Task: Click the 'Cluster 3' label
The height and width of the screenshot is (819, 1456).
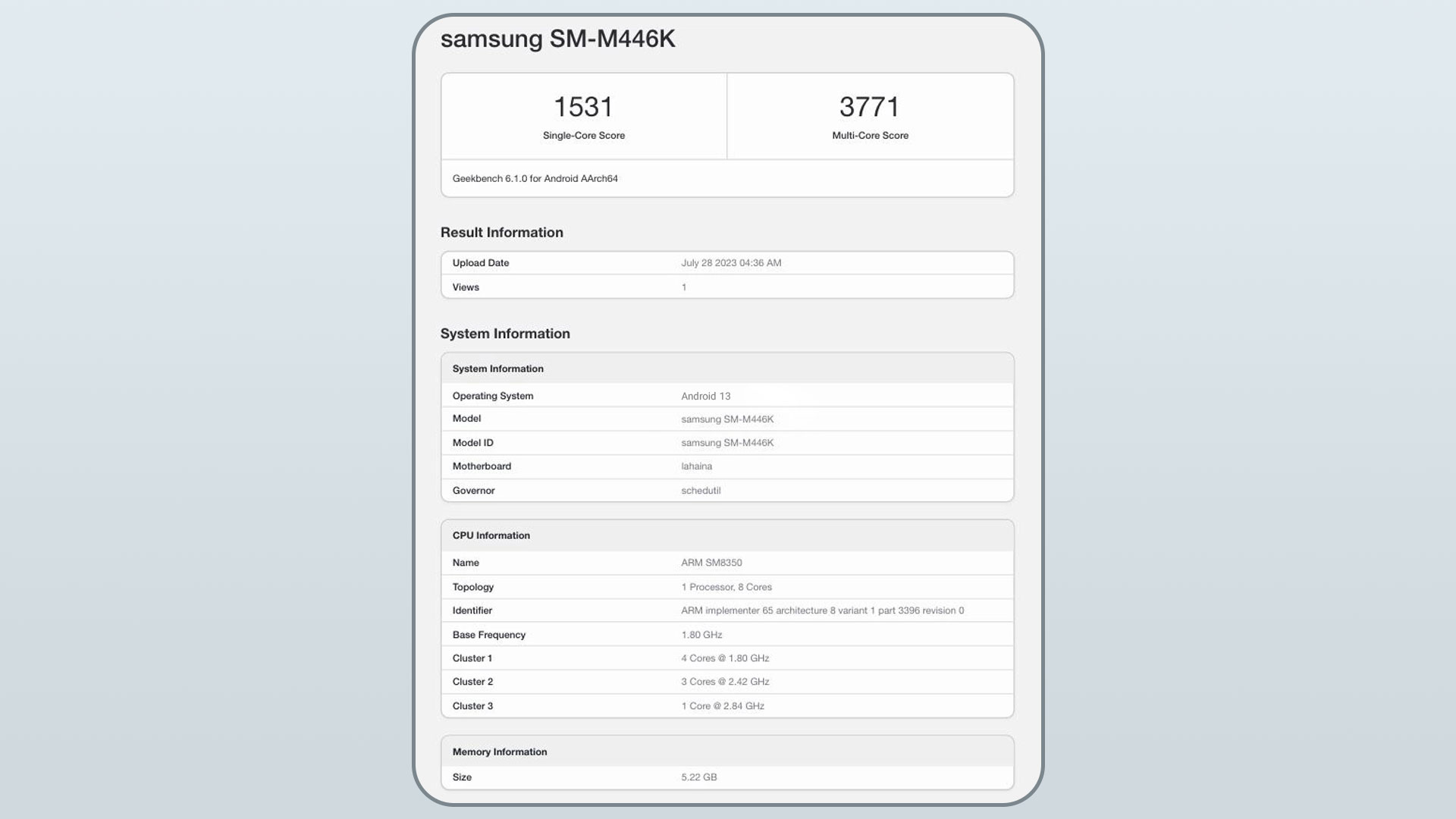Action: [x=472, y=706]
